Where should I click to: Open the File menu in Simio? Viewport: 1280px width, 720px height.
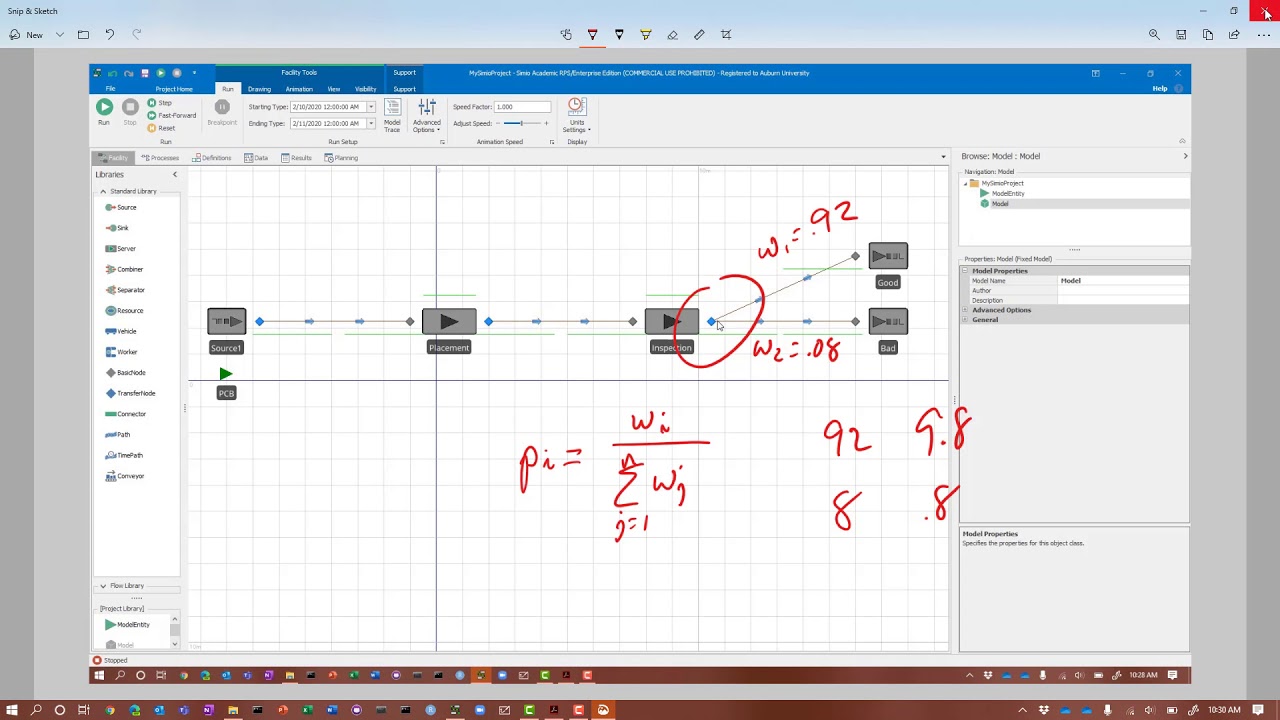coord(110,89)
